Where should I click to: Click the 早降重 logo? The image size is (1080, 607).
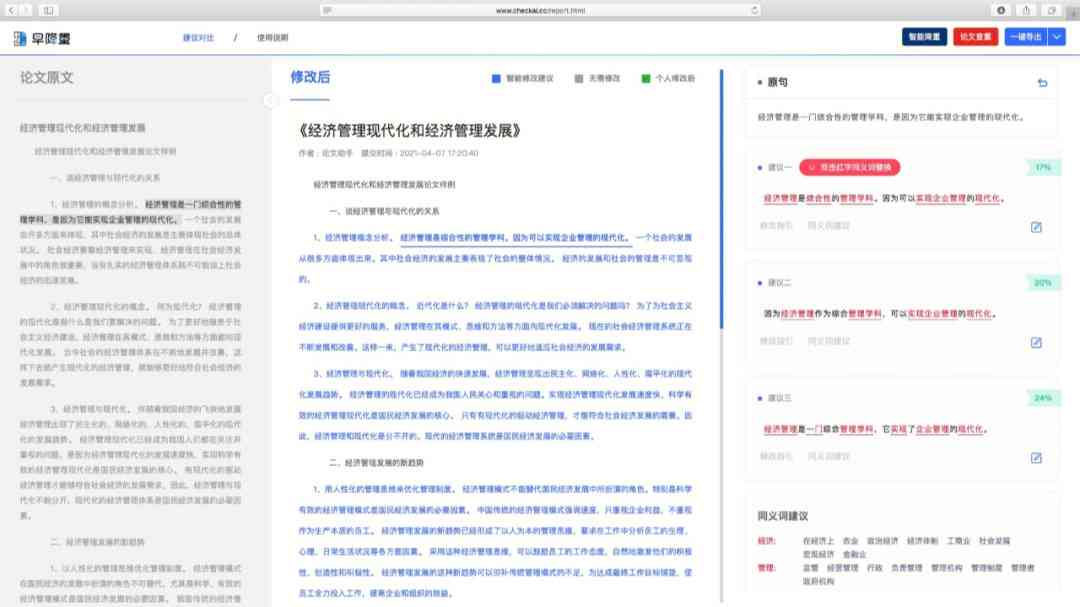tap(42, 39)
